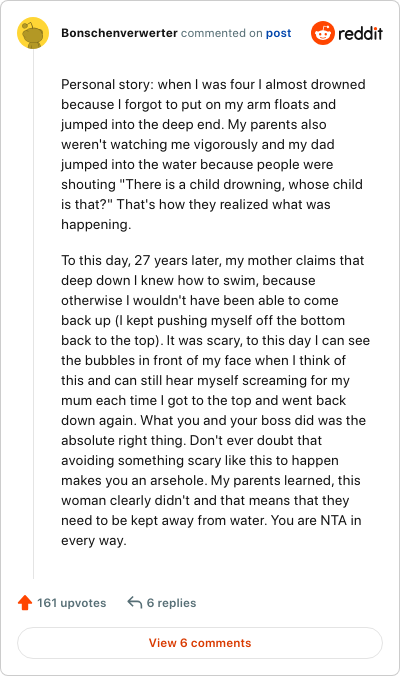Click the orange upvote arrow
The width and height of the screenshot is (400, 676).
coord(25,602)
